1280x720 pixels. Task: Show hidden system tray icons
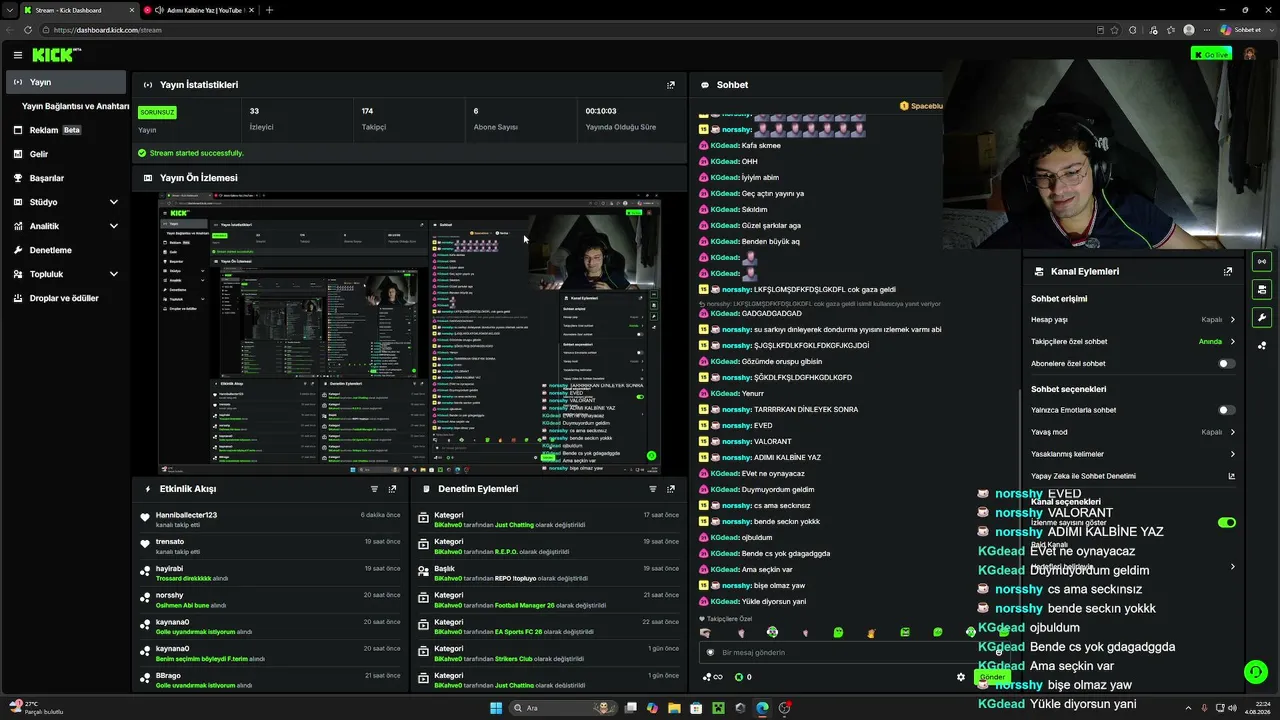(1188, 708)
